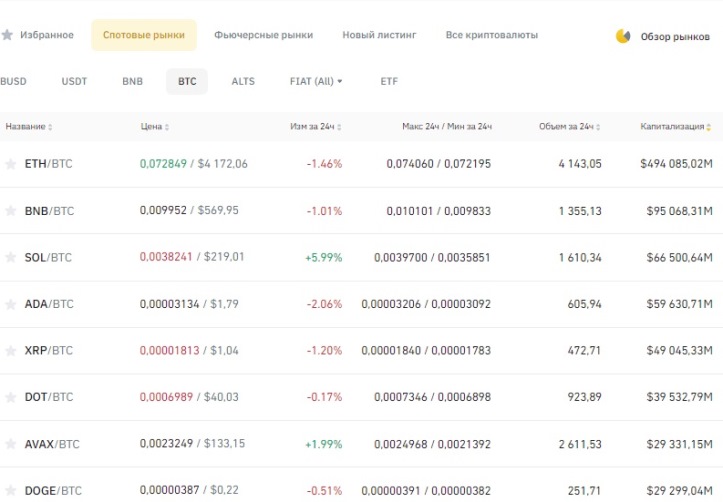The height and width of the screenshot is (502, 723).
Task: Click capitalization $66 500,64M
Action: coord(680,258)
